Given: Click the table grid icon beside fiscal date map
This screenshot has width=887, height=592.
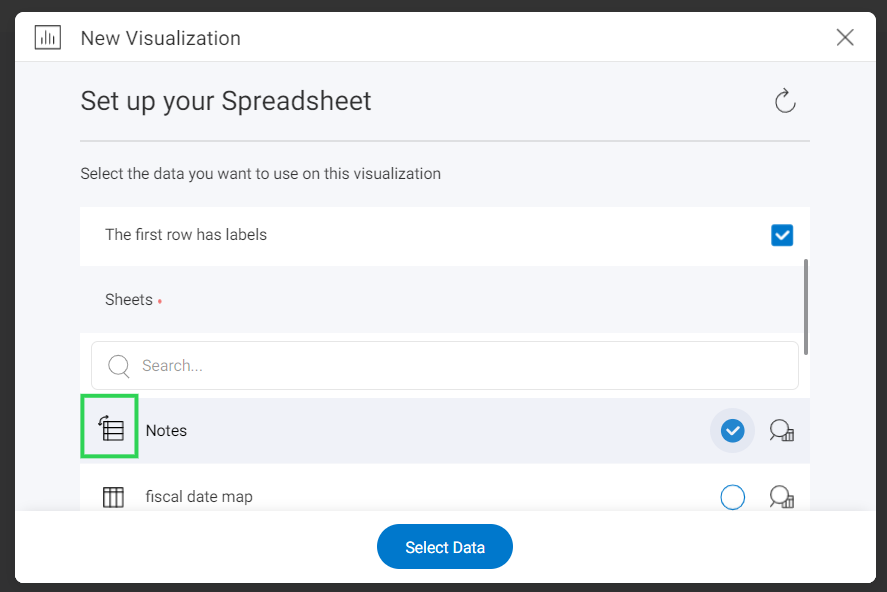Looking at the screenshot, I should click(x=113, y=497).
